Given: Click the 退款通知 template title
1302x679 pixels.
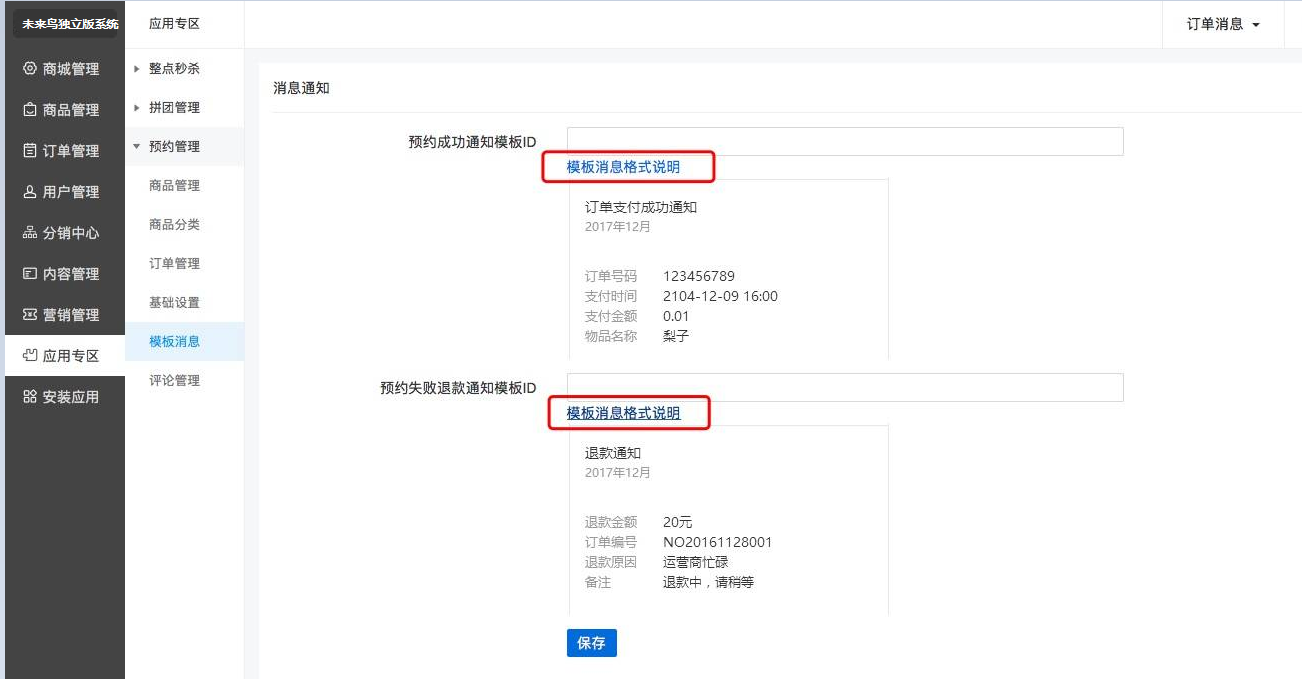Looking at the screenshot, I should [x=612, y=454].
